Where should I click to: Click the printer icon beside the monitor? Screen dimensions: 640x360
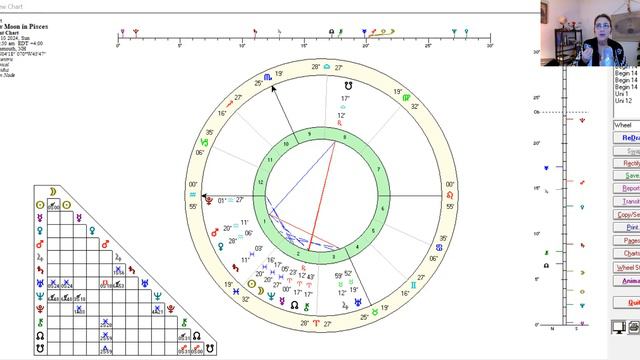(634, 327)
